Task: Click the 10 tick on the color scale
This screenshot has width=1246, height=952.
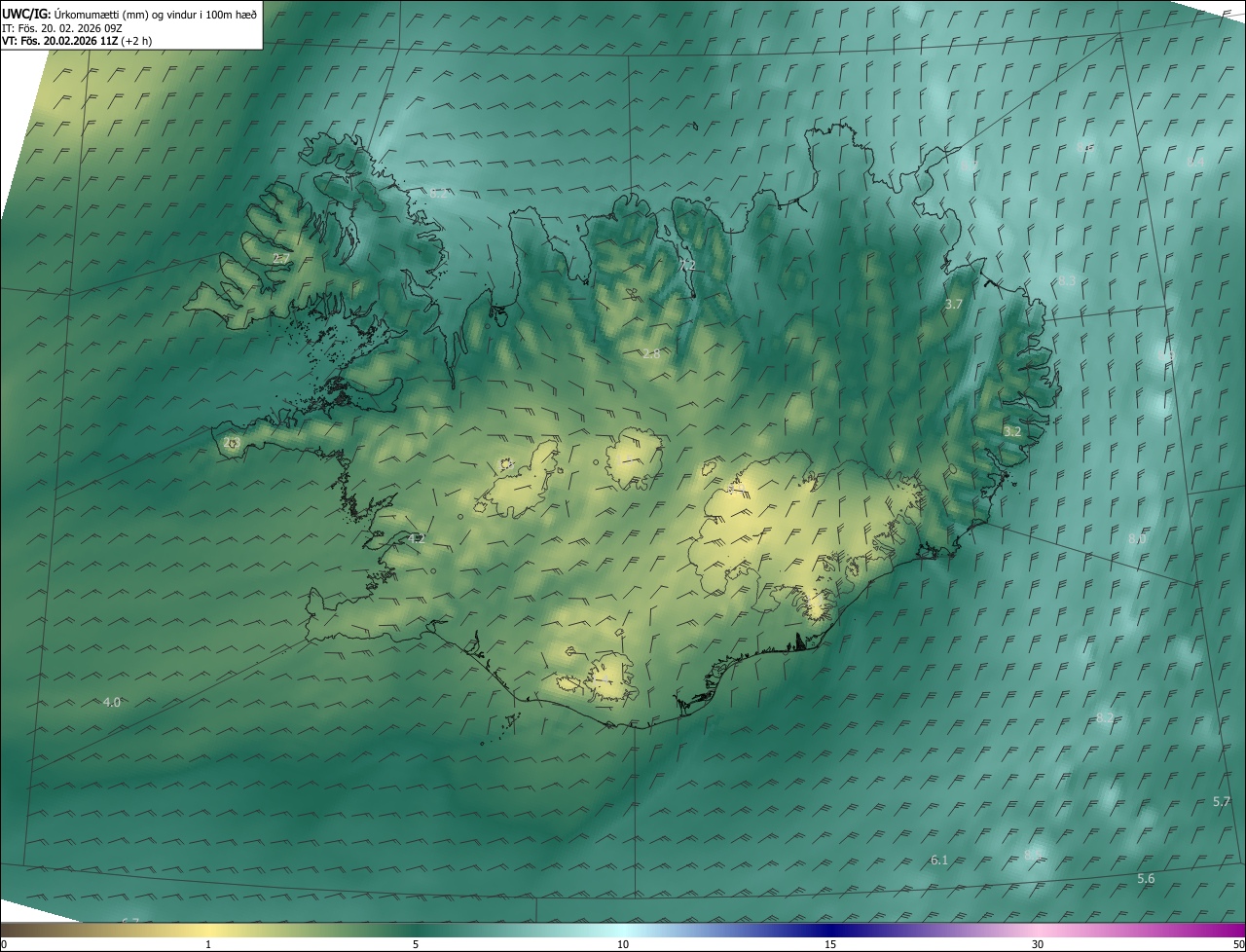Action: [623, 944]
